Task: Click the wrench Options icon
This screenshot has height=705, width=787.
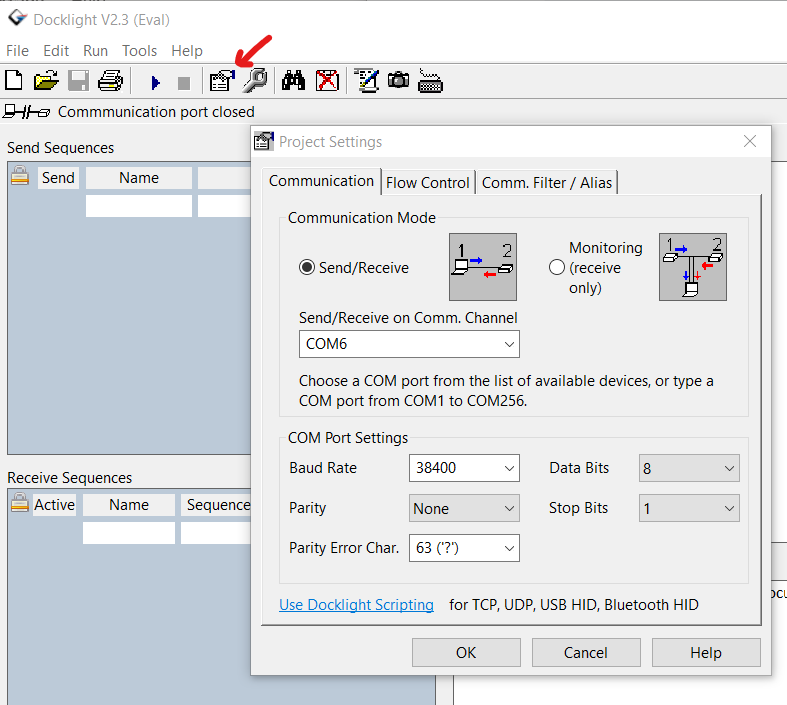Action: coord(255,81)
